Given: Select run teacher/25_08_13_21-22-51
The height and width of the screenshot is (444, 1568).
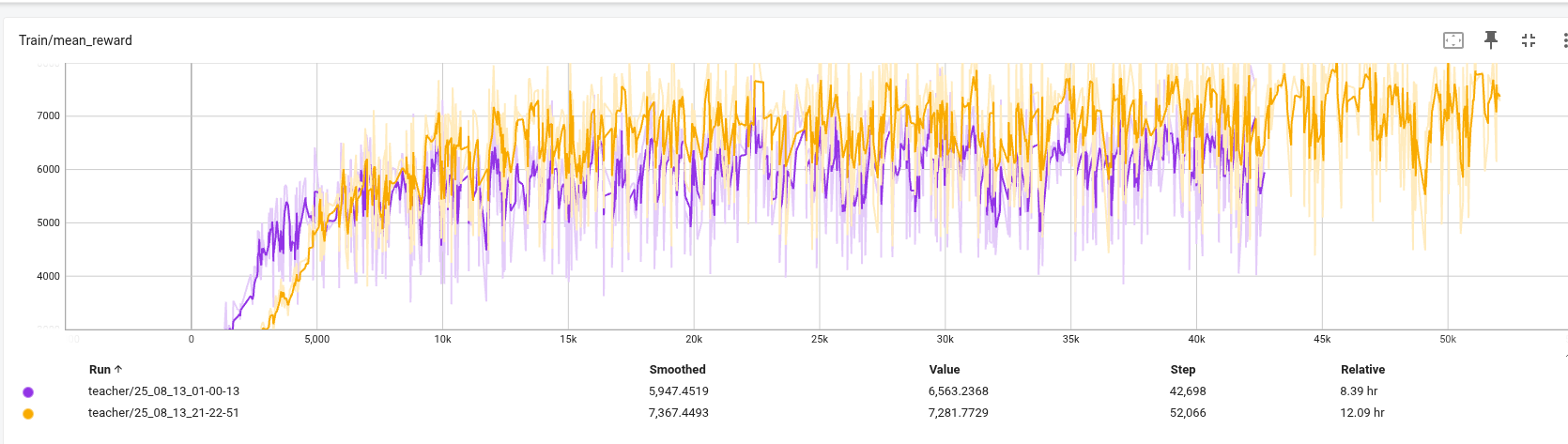Looking at the screenshot, I should (x=163, y=413).
